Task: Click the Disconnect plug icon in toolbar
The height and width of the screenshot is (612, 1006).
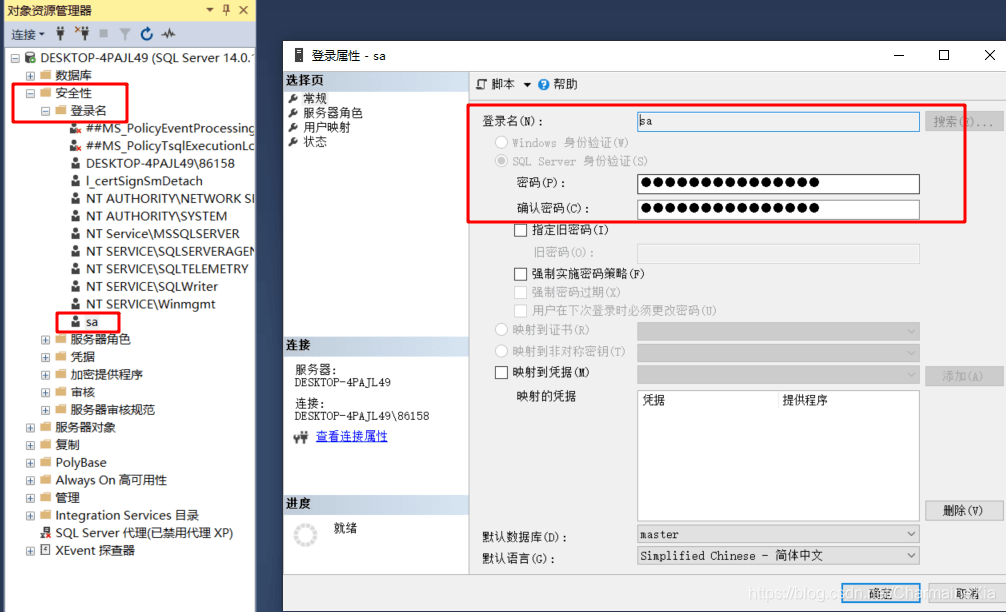Action: (82, 34)
